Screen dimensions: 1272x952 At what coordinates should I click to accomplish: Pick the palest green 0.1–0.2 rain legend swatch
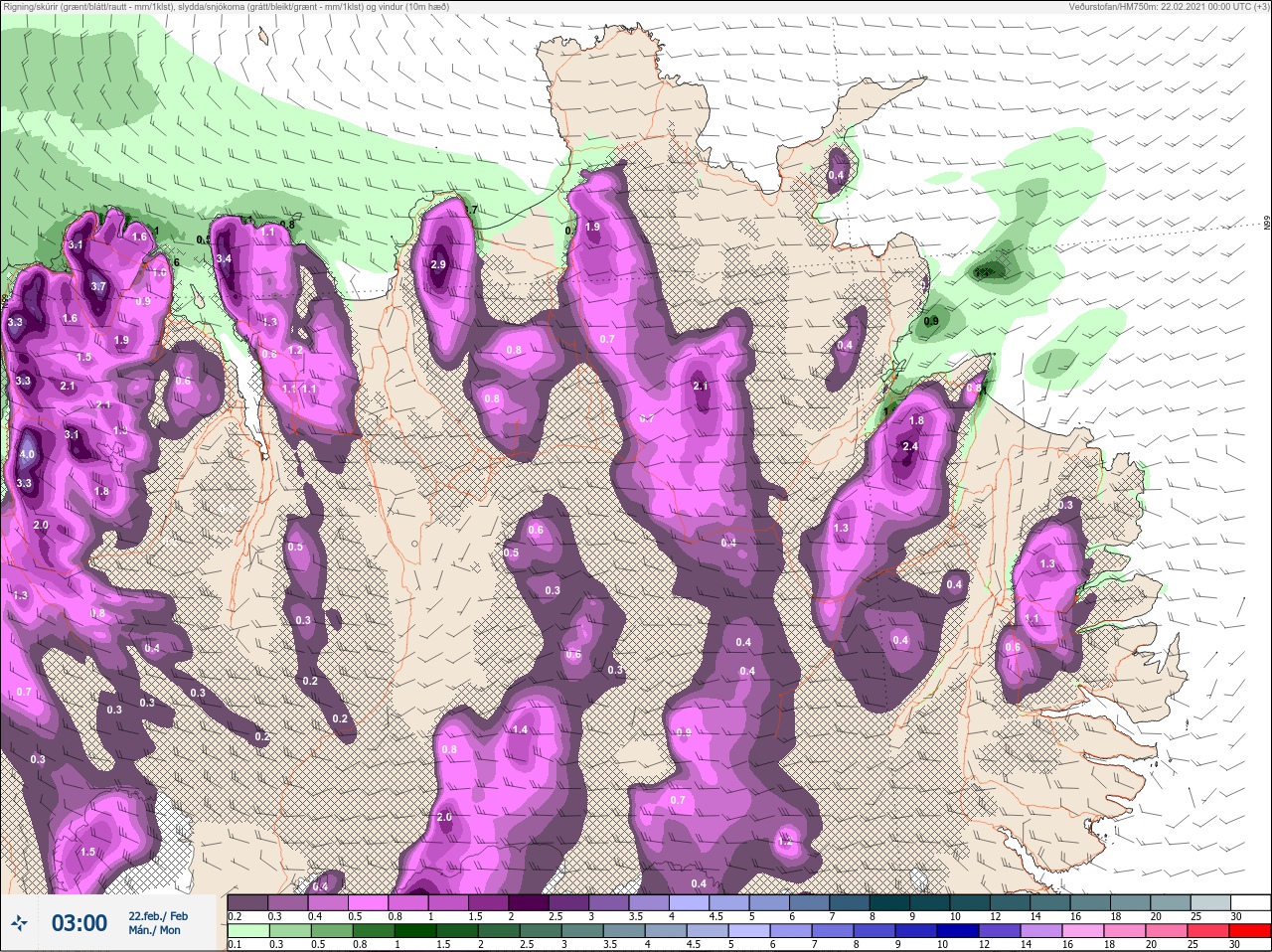click(x=247, y=931)
